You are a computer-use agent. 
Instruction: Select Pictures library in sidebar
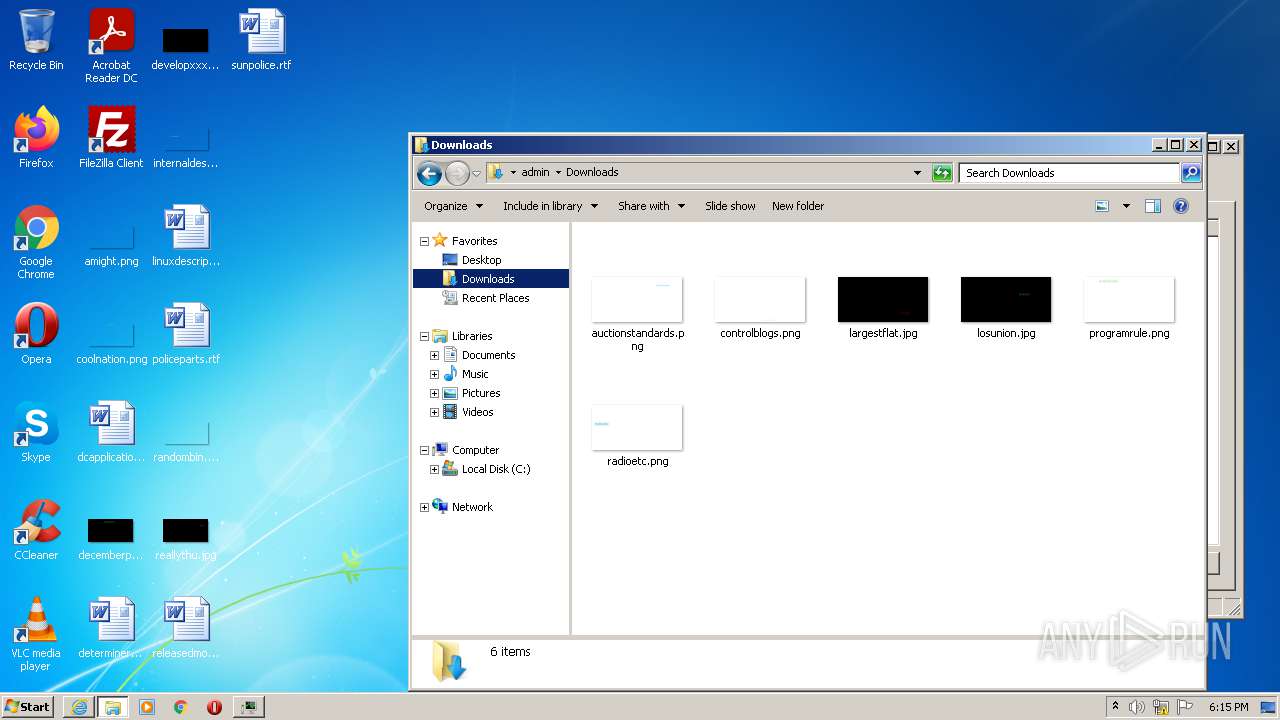(481, 393)
